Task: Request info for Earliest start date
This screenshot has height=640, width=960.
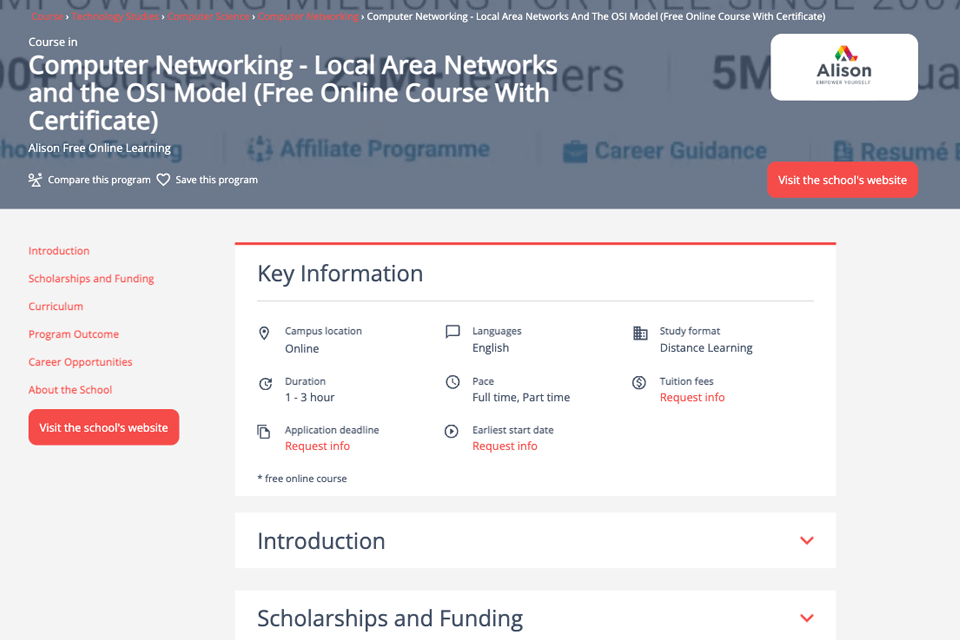Action: coord(504,446)
